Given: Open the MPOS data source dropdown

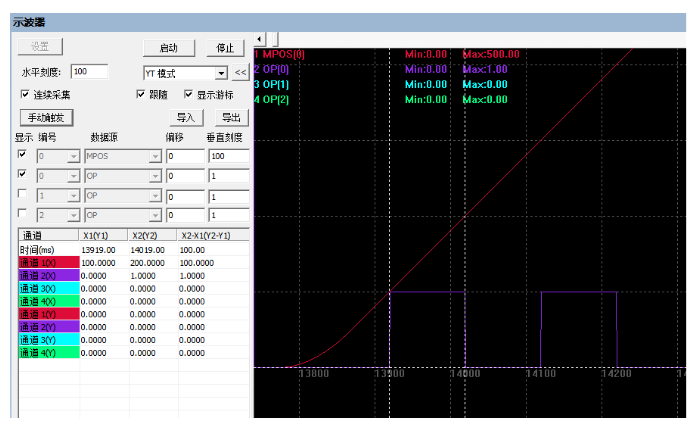Looking at the screenshot, I should pyautogui.click(x=155, y=156).
